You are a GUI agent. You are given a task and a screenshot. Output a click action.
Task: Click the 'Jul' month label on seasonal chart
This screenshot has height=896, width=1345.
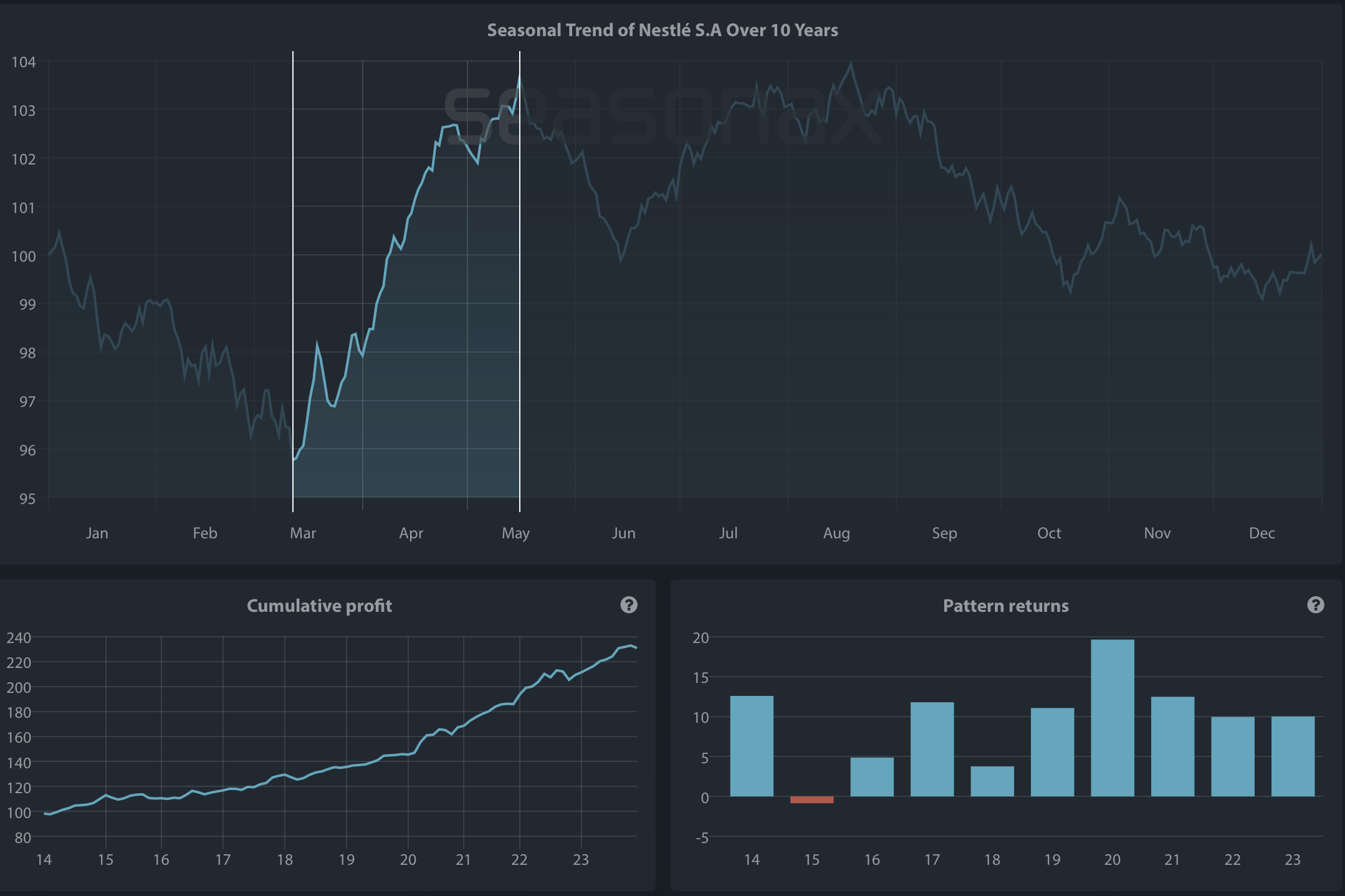coord(729,533)
